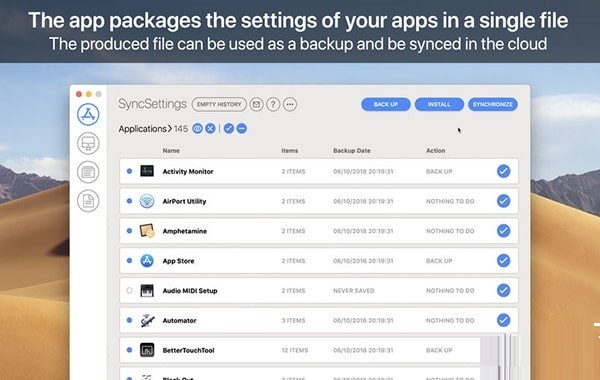Image resolution: width=600 pixels, height=380 pixels.
Task: Select the desktop monitor sidebar icon
Action: pyautogui.click(x=88, y=143)
